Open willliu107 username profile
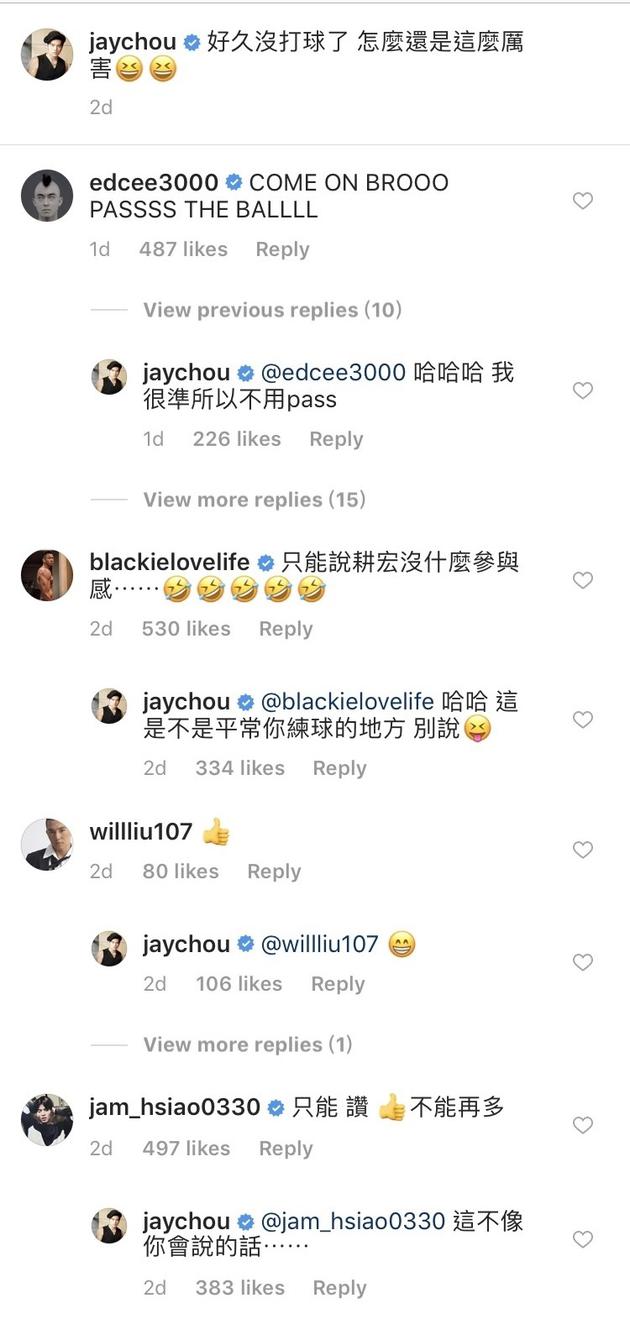 [141, 832]
